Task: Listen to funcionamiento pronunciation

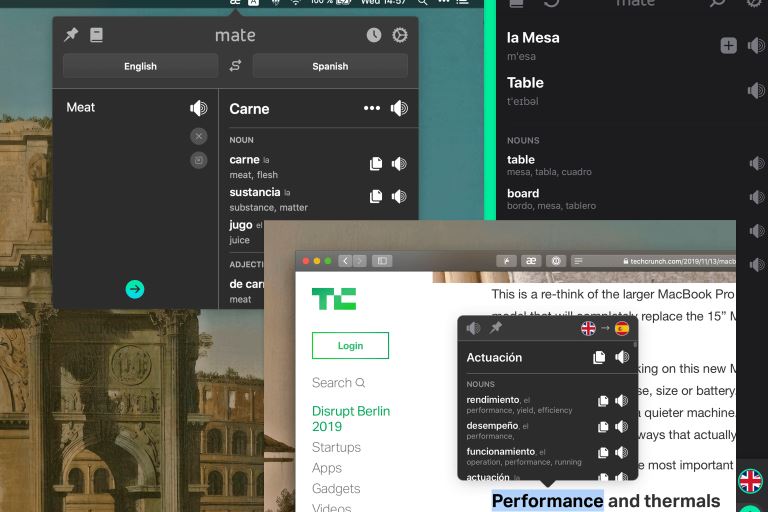Action: (622, 453)
